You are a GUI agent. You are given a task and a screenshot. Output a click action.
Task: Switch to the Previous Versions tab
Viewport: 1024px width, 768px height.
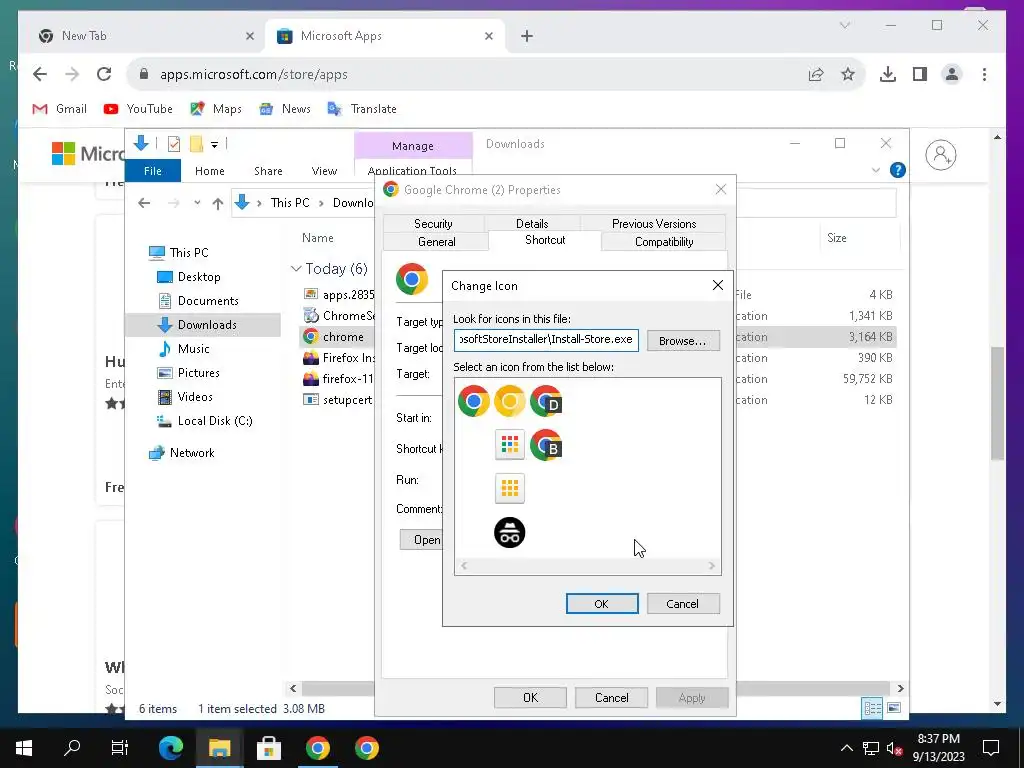click(654, 223)
